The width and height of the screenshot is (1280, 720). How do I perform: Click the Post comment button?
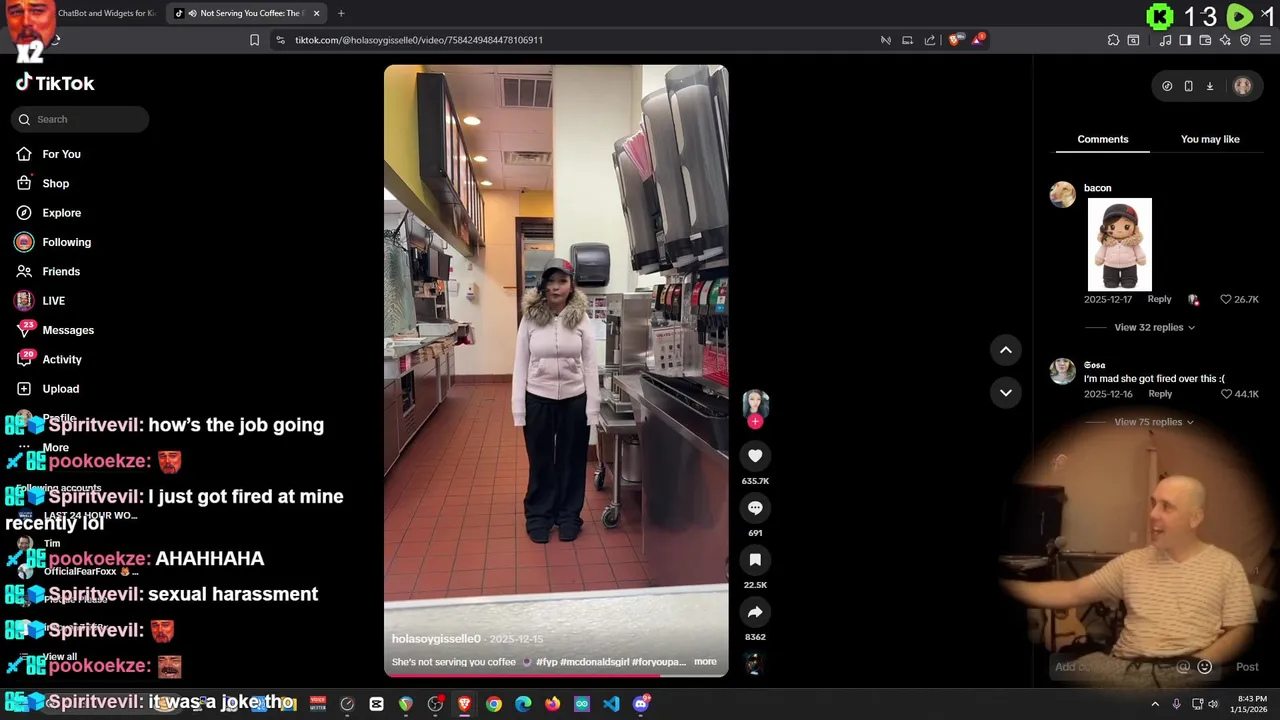click(1247, 667)
